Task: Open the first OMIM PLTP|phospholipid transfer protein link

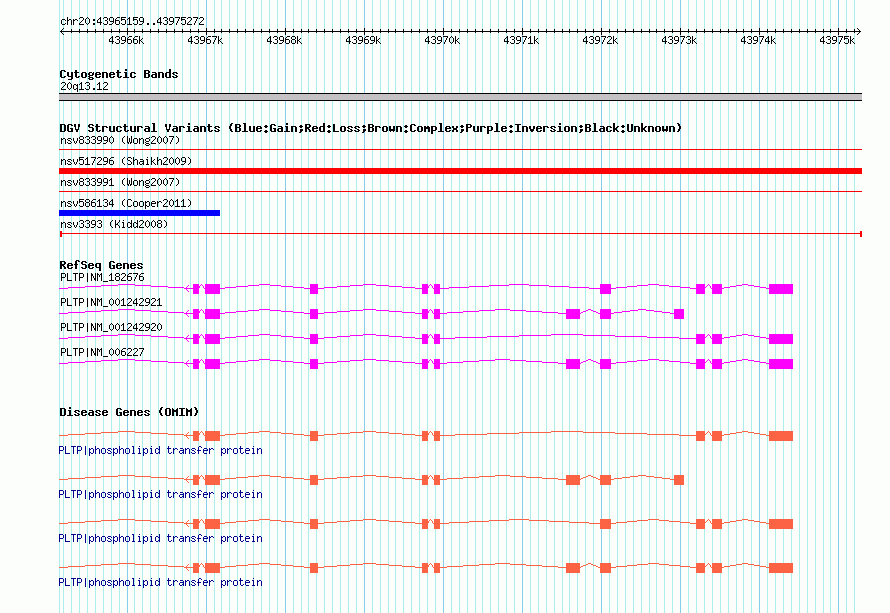Action: tap(161, 451)
